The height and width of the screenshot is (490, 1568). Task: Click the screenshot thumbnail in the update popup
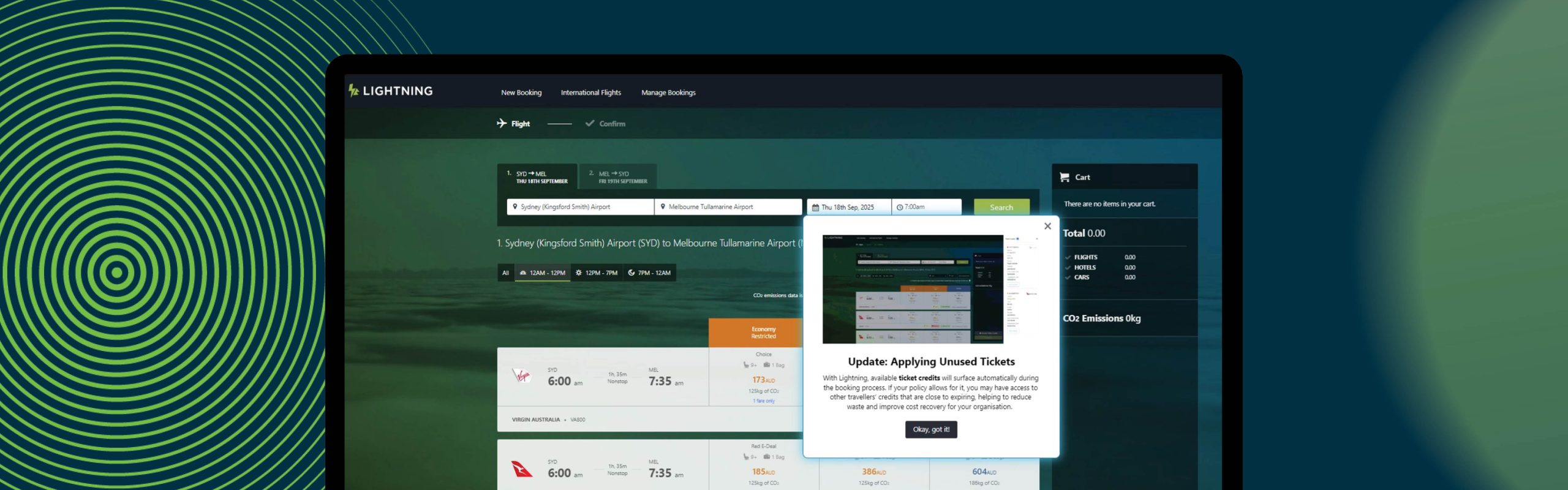(x=930, y=288)
